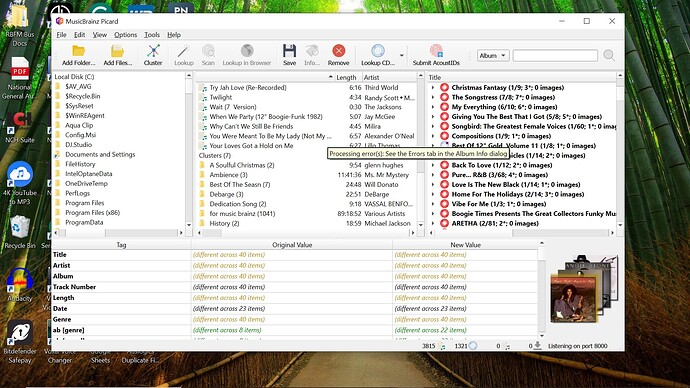Select the Track Number tag row
Image resolution: width=690 pixels, height=388 pixels.
(x=295, y=287)
